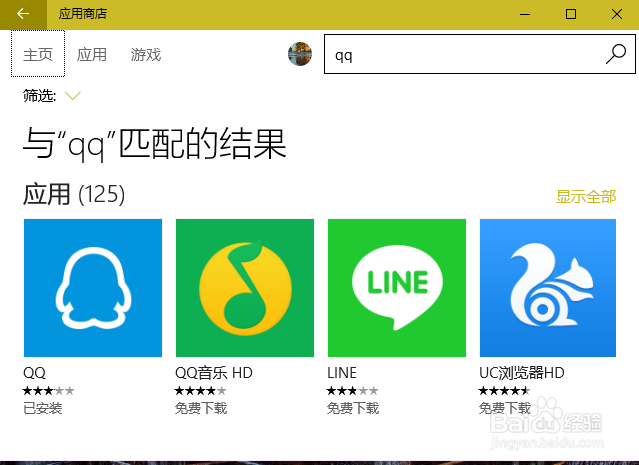Click 已安装 status under QQ
The image size is (639, 465).
[42, 408]
